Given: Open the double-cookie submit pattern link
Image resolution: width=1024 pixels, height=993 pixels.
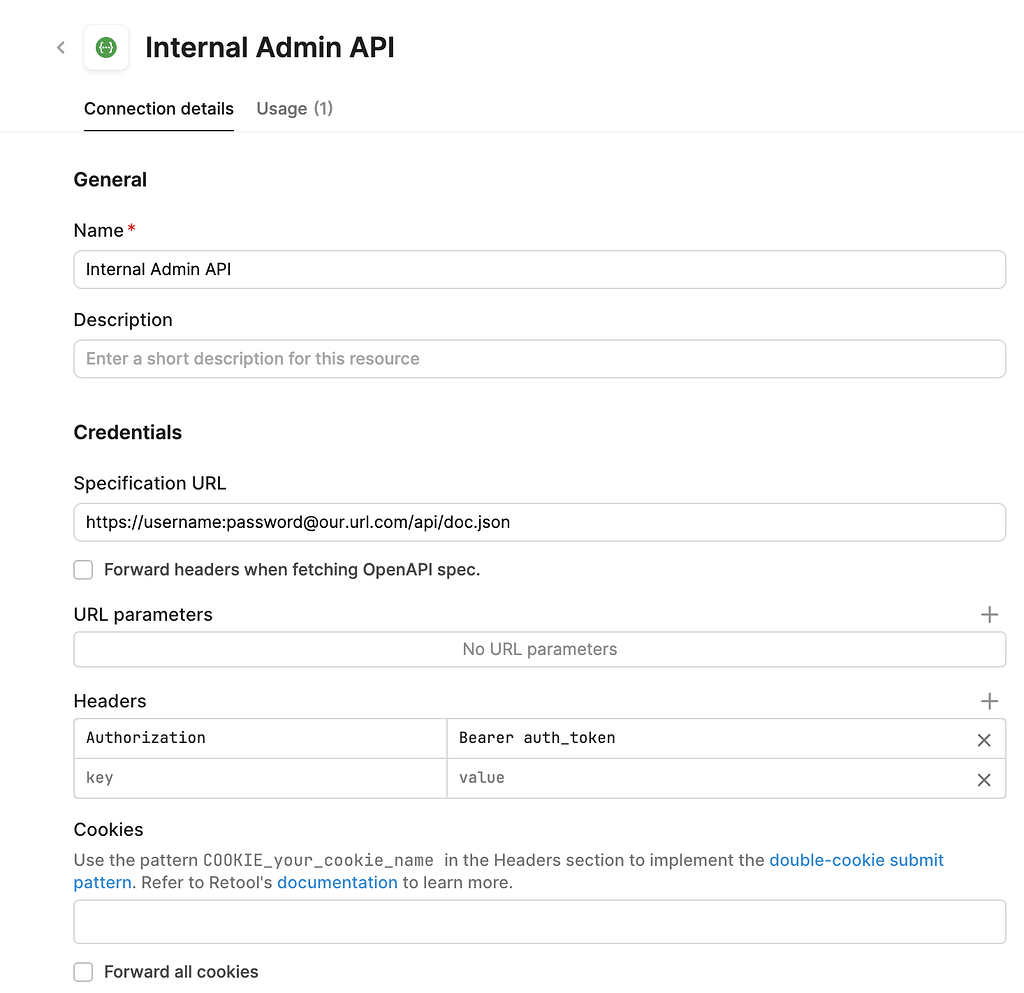Looking at the screenshot, I should pyautogui.click(x=857, y=860).
